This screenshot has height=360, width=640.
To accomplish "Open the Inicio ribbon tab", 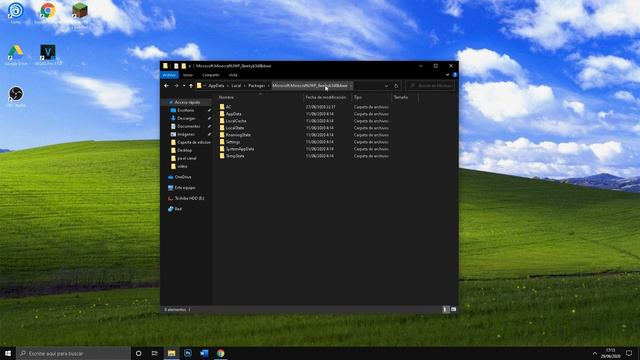I will click(x=188, y=75).
